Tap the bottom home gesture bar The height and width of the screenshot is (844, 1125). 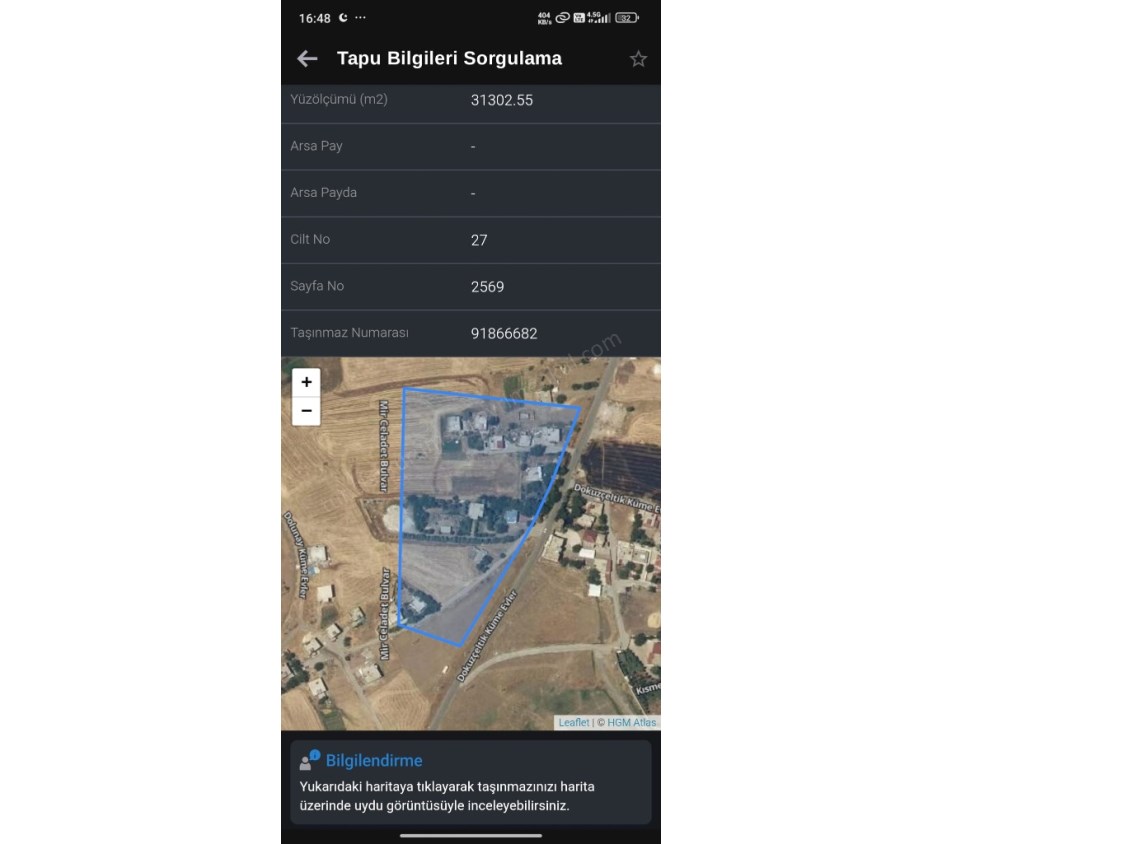(x=471, y=835)
